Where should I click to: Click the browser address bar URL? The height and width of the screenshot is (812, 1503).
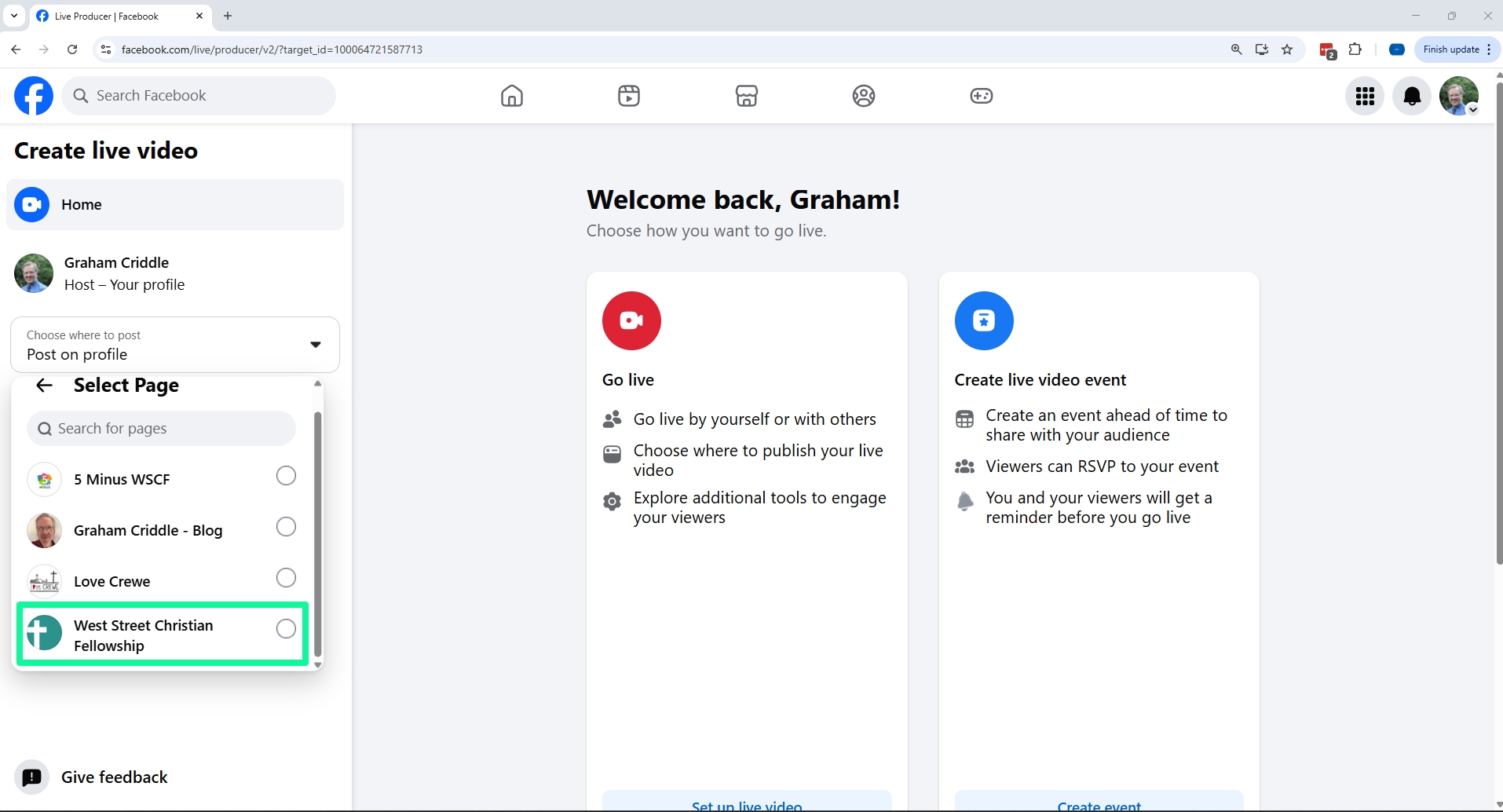pyautogui.click(x=272, y=49)
